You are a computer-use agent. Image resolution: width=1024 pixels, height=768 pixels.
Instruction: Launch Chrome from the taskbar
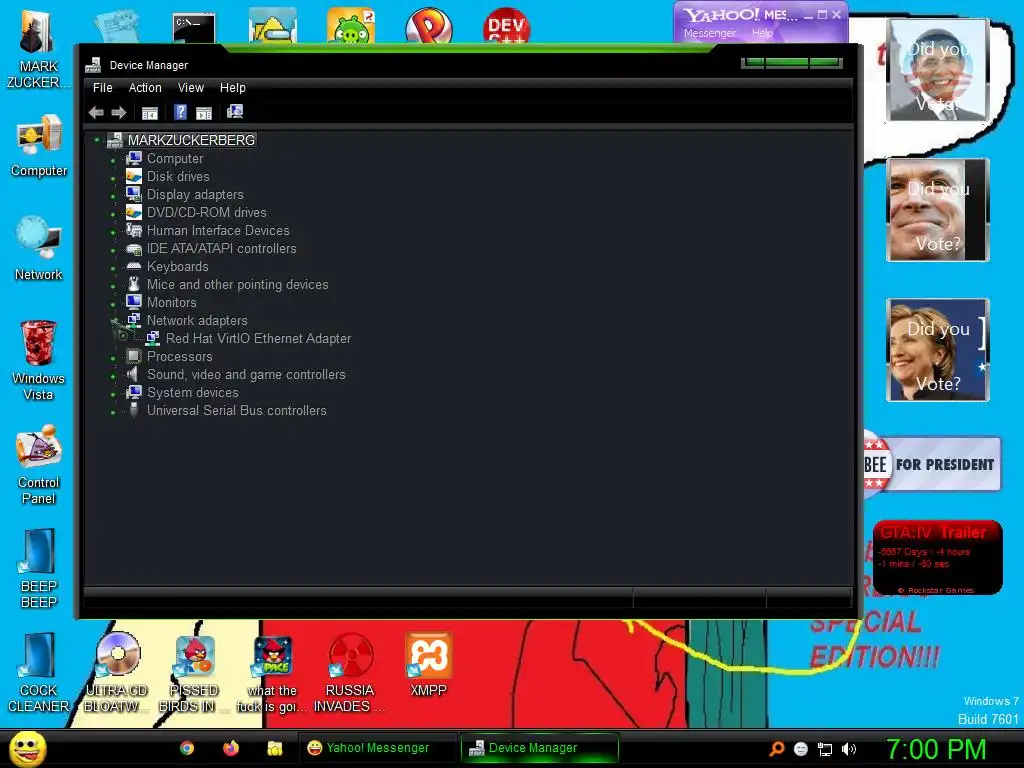tap(187, 748)
